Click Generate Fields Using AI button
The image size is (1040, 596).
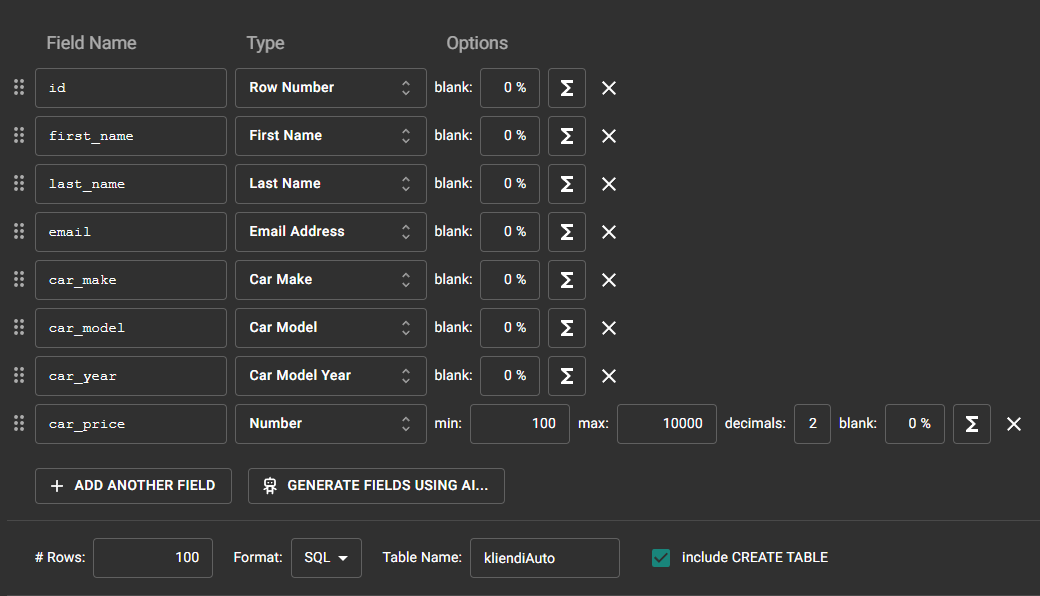click(376, 485)
